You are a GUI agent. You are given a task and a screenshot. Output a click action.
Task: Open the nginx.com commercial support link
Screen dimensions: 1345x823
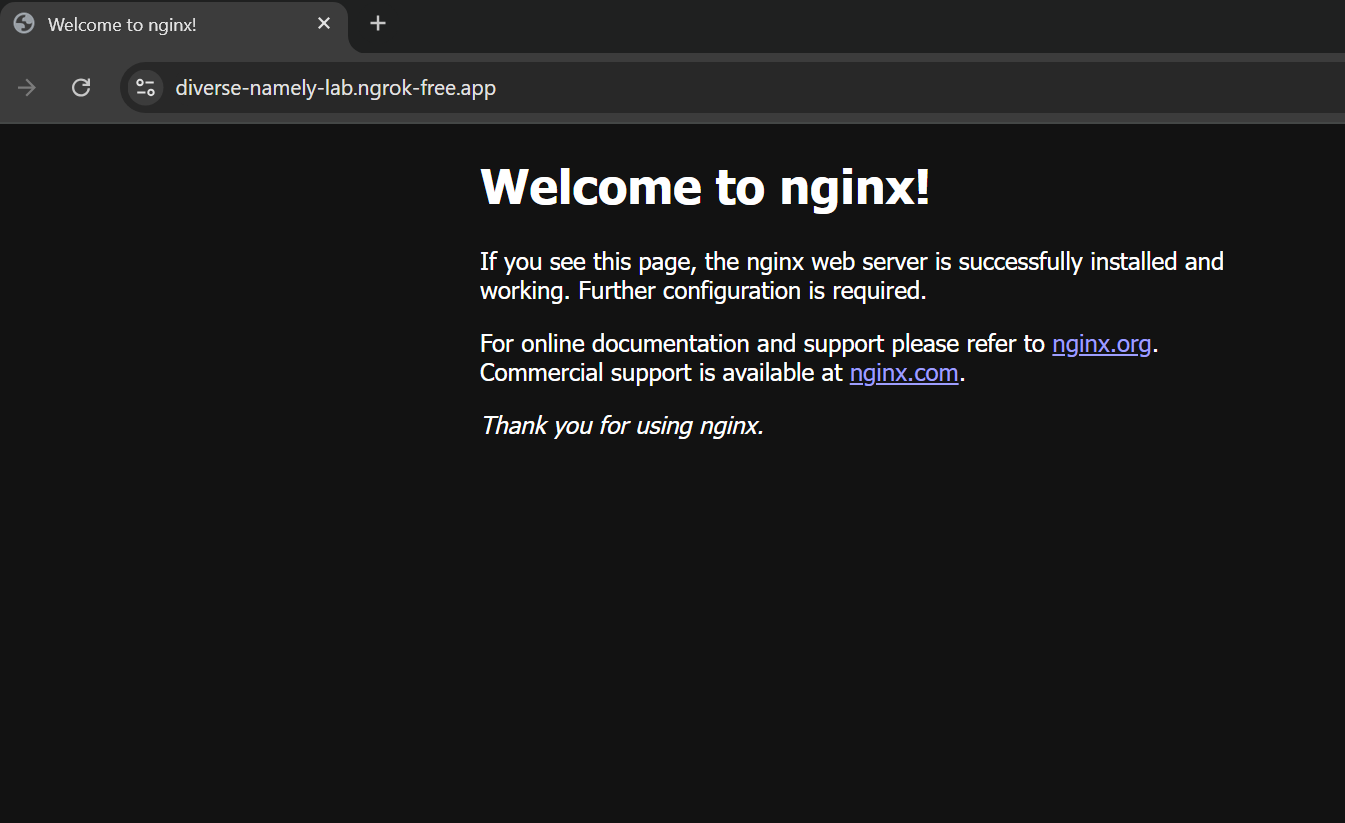click(x=903, y=372)
